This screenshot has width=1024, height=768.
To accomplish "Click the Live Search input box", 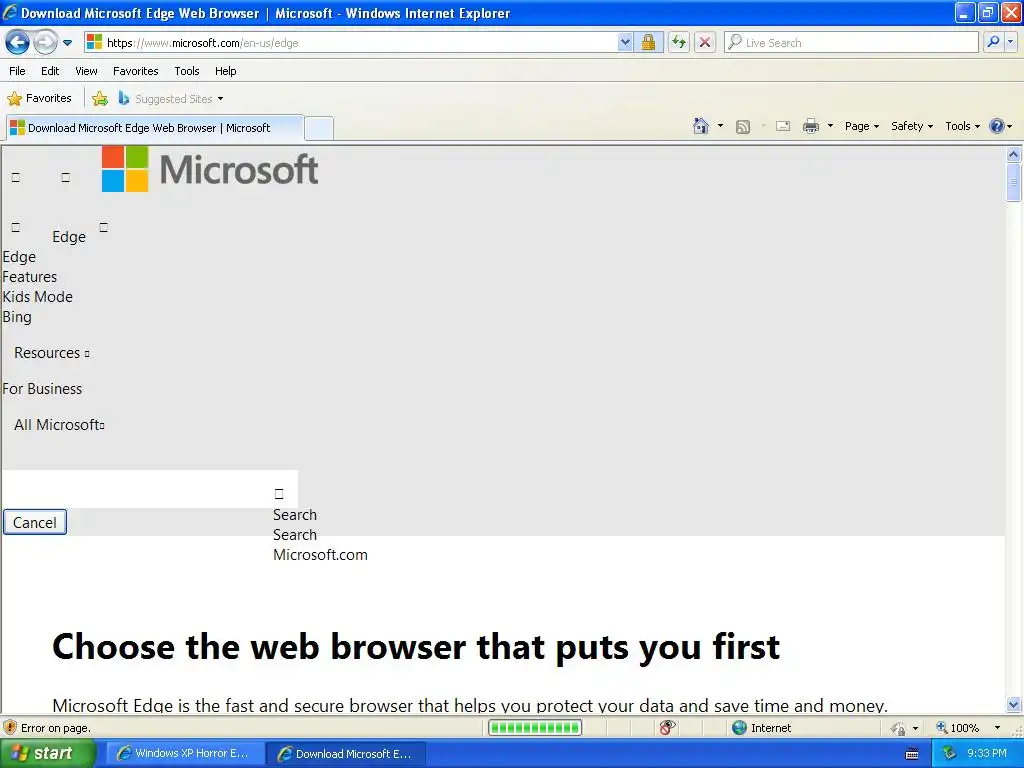I will coord(852,43).
